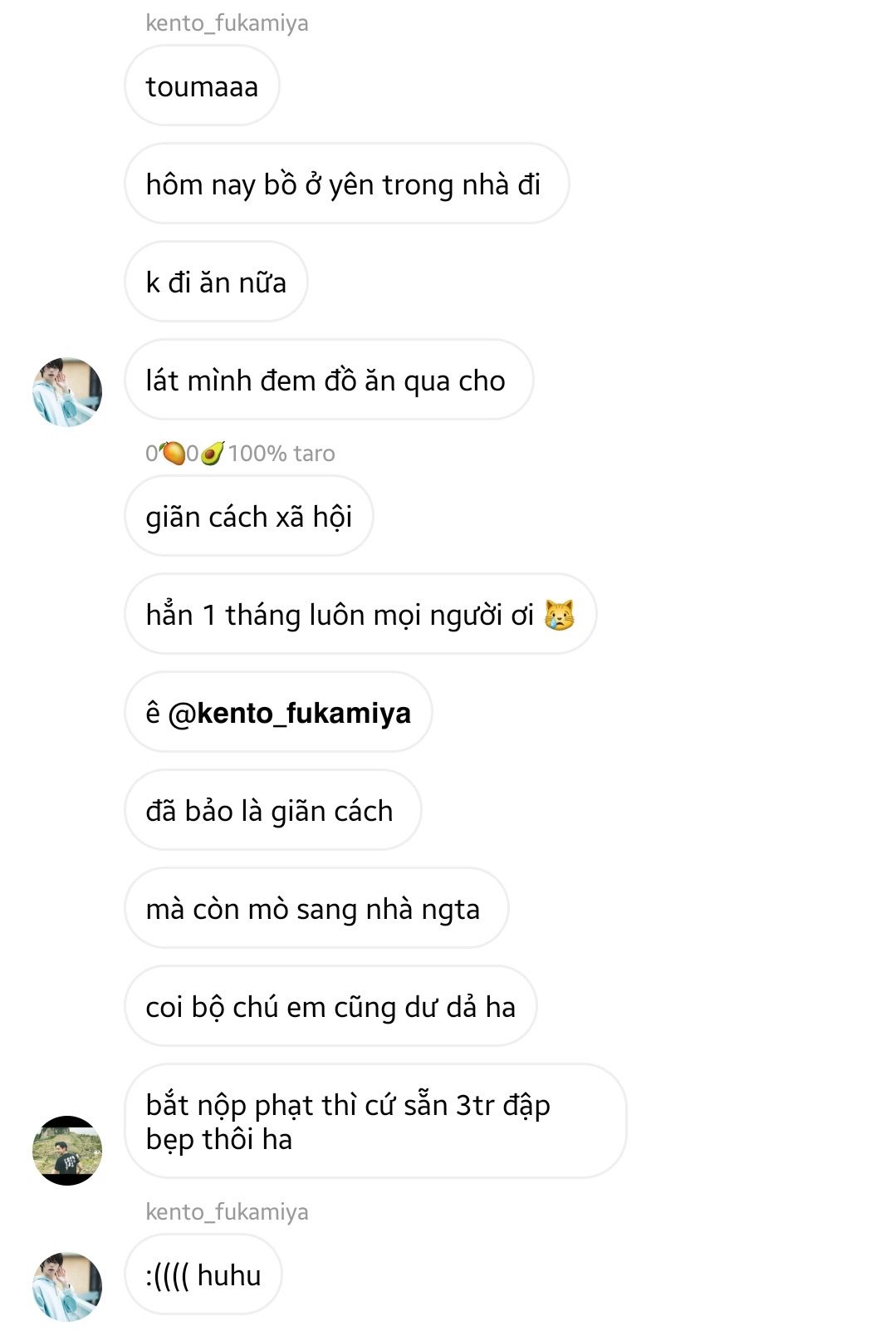Screen dimensions: 896x1331
Task: Select message 'đã bảo là giãn cách'
Action: pos(272,810)
